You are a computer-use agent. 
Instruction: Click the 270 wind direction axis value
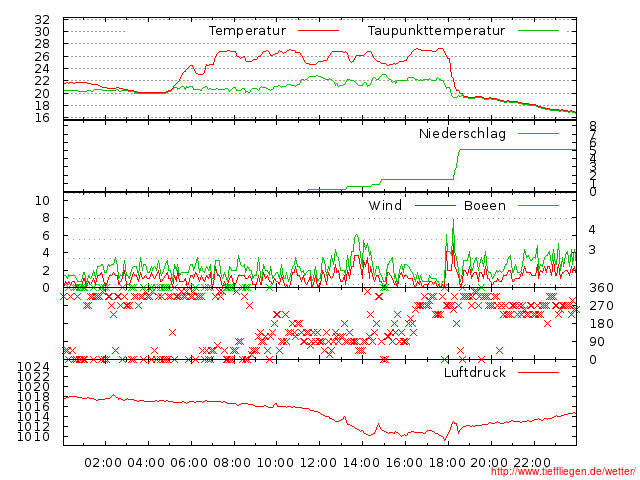[601, 306]
